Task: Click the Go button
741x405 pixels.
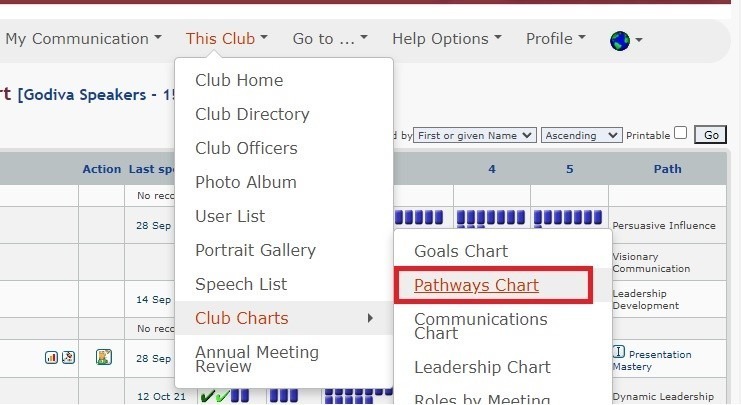Action: click(710, 135)
